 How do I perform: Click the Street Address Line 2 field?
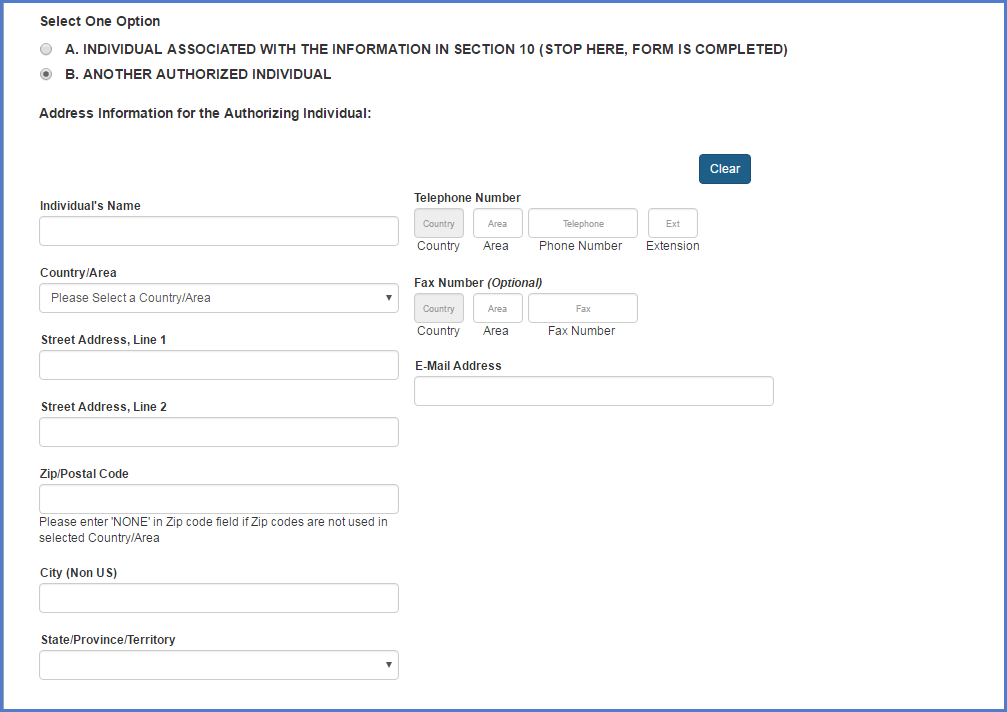point(219,432)
